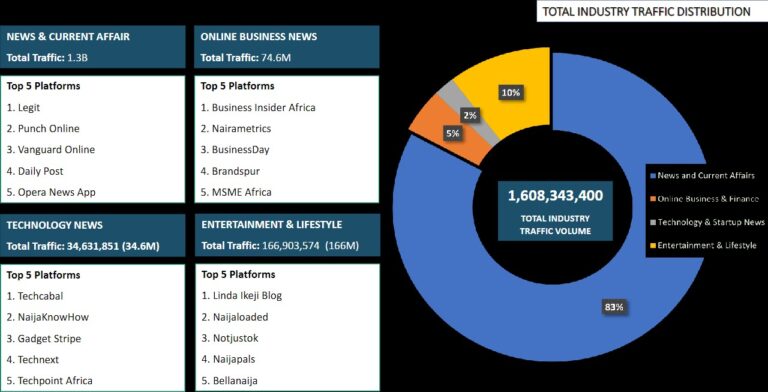Click Top 5 Platforms heading under Online Business News
This screenshot has height=392, width=768.
[238, 86]
